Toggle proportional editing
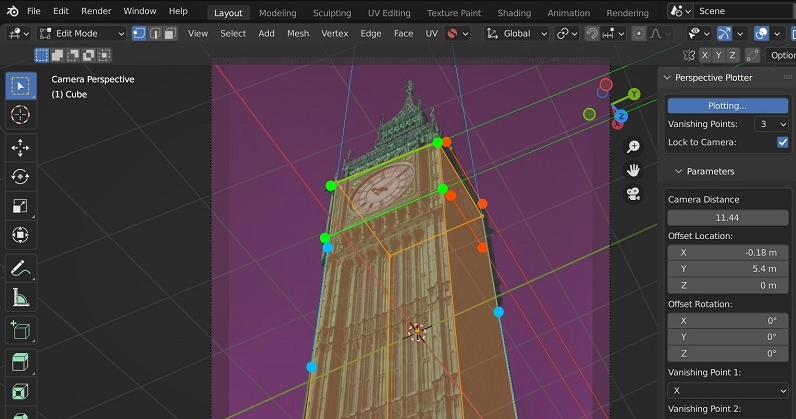This screenshot has width=796, height=419. [639, 34]
